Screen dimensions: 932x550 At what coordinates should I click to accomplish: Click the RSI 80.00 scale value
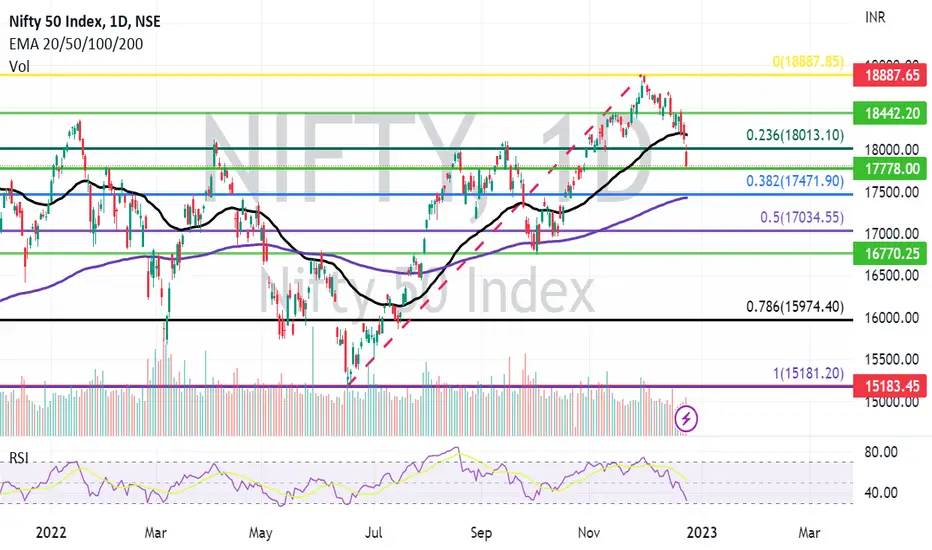(881, 452)
